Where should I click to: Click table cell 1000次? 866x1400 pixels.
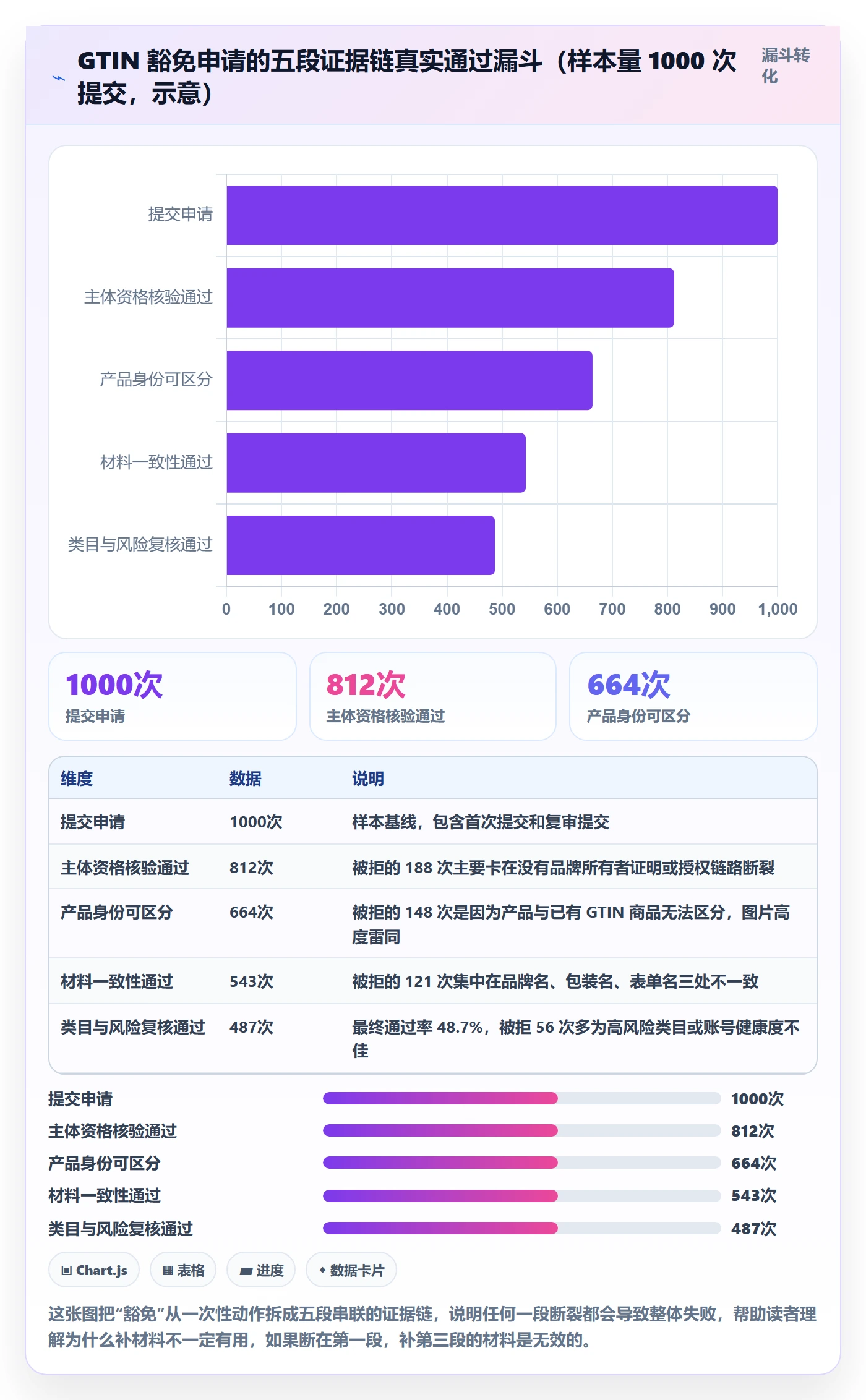coord(256,822)
